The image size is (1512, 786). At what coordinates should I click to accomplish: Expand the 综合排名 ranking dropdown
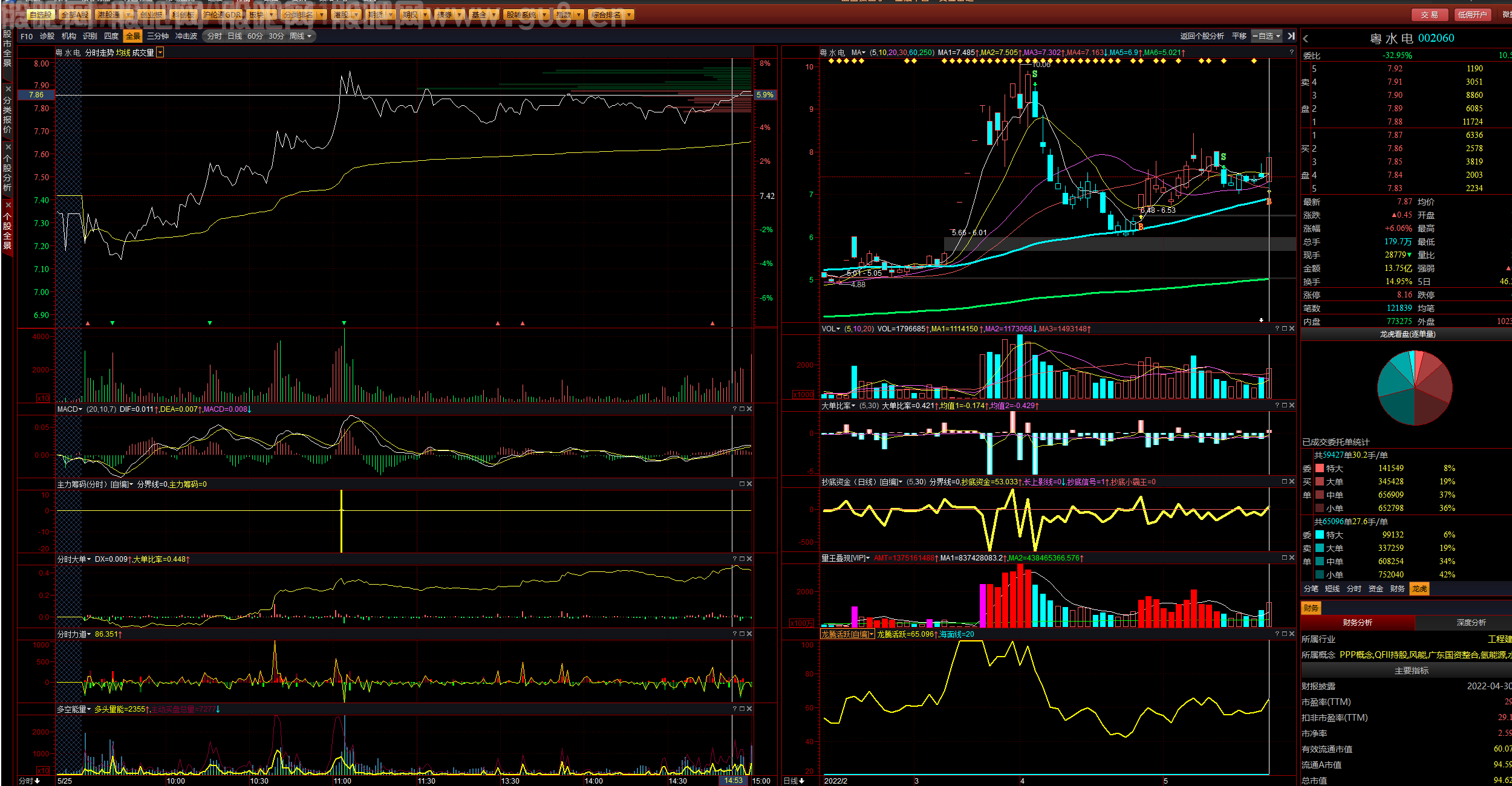tap(630, 15)
